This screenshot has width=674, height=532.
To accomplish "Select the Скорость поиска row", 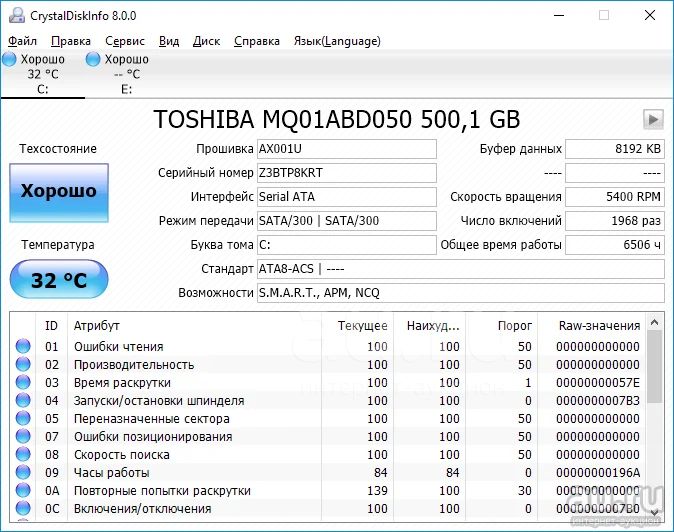I will (328, 455).
